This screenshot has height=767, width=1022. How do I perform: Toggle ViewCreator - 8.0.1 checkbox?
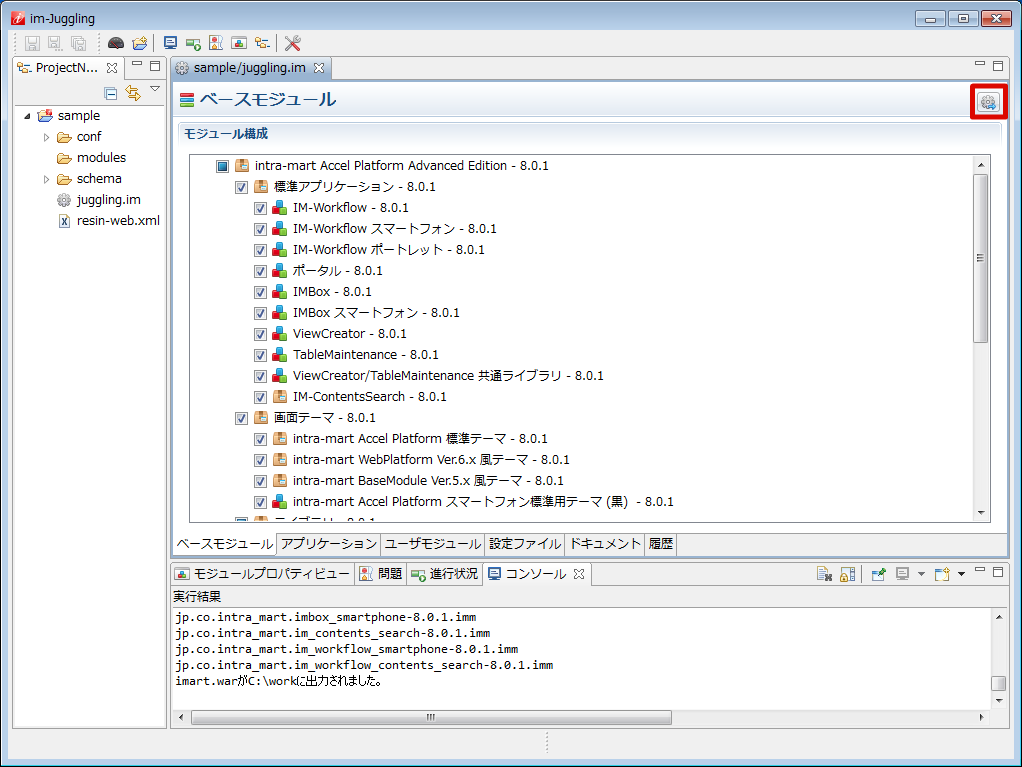tap(260, 334)
